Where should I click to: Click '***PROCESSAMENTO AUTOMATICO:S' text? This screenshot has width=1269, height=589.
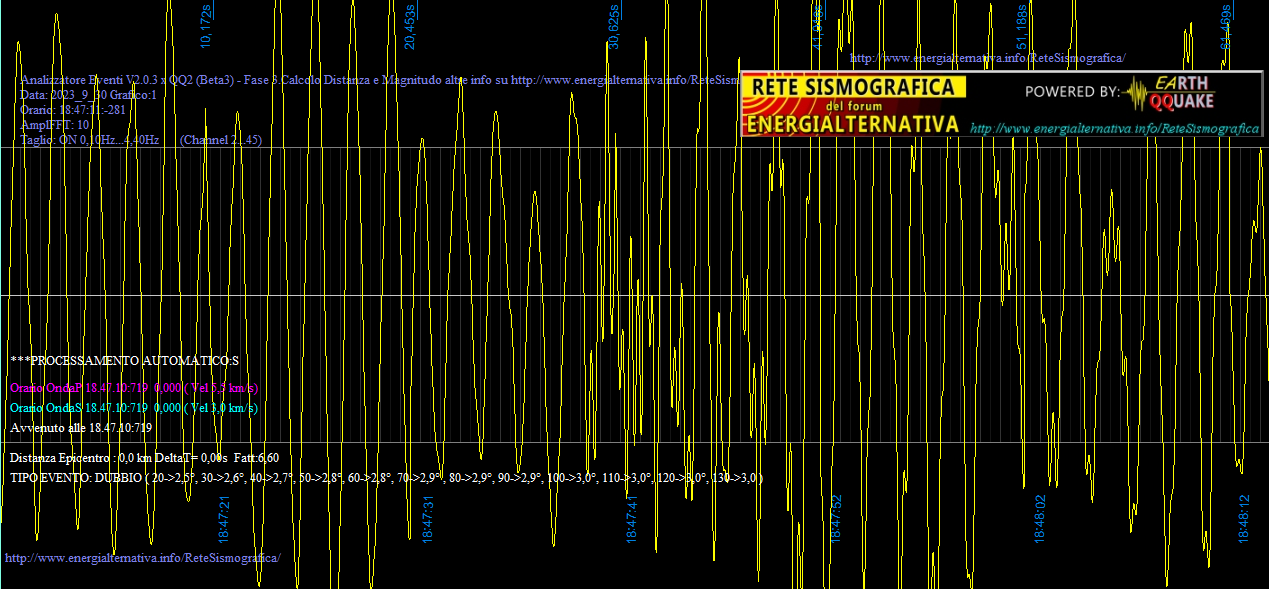click(125, 360)
